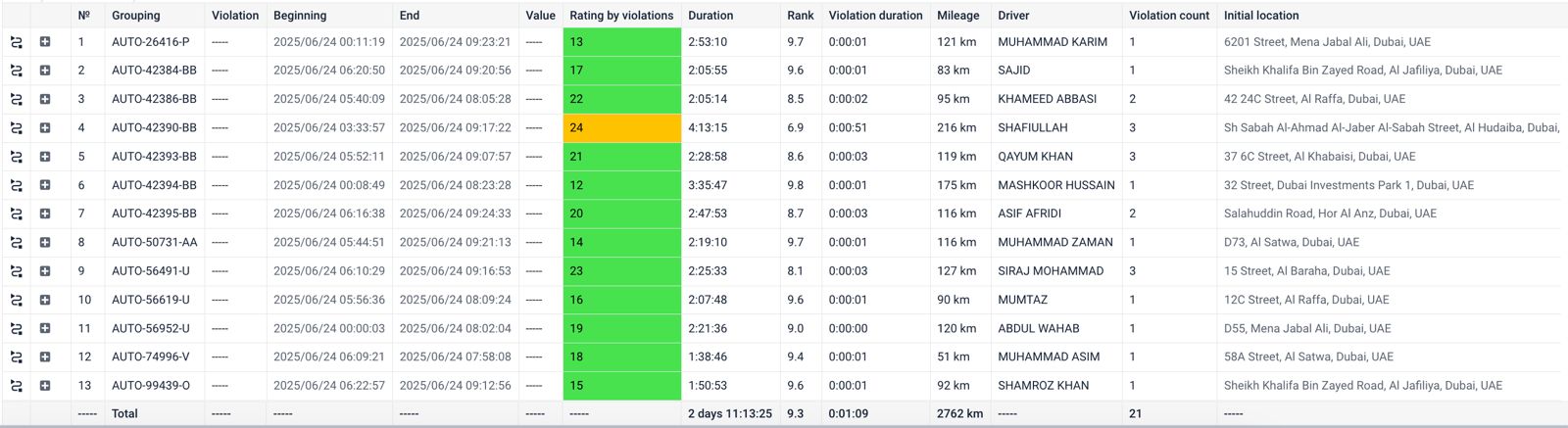Open the track icon for AUTO-50731-AA
The height and width of the screenshot is (428, 1568).
pyautogui.click(x=16, y=243)
